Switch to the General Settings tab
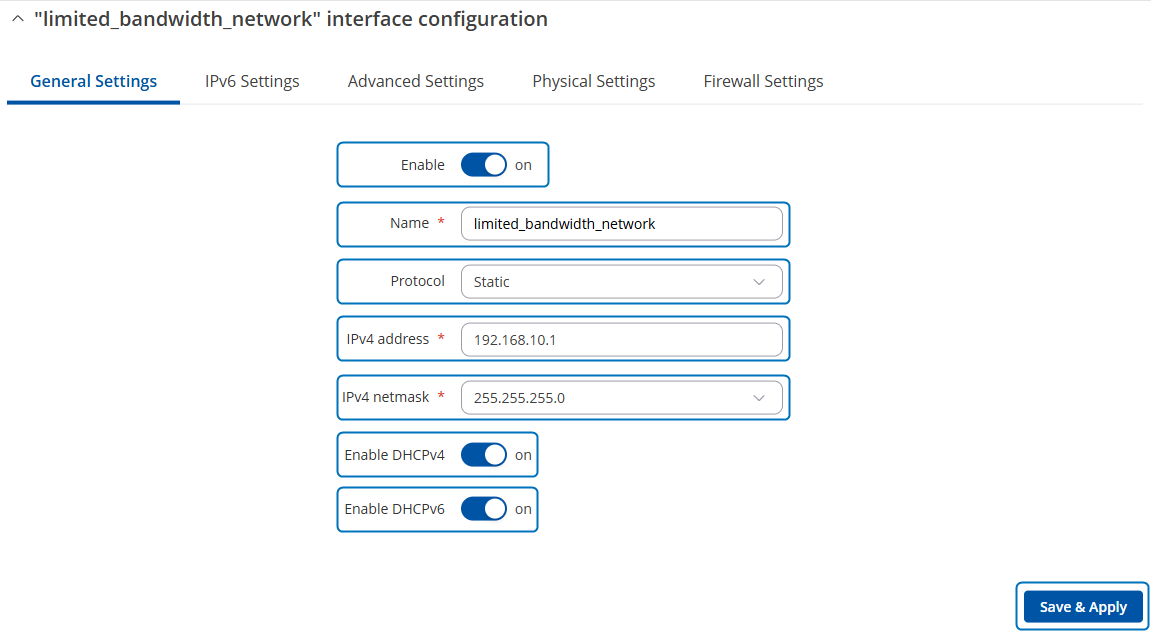 click(93, 81)
